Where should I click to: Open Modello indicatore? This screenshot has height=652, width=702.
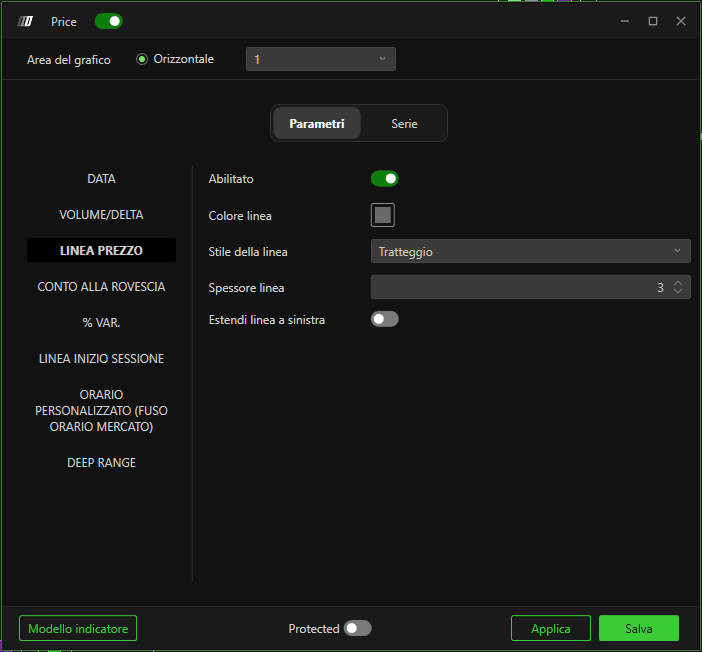[78, 628]
